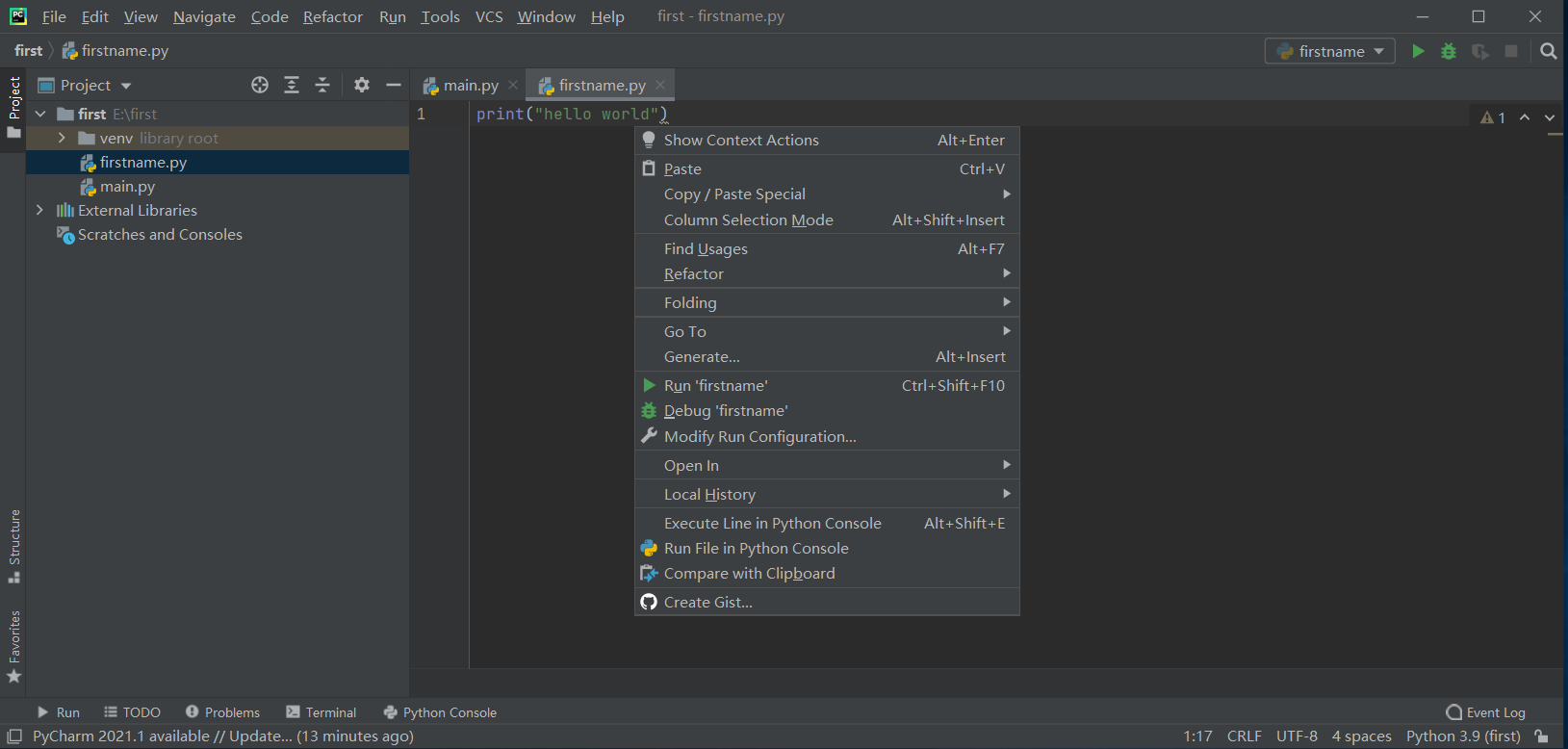
Task: Open the Local History submenu
Action: (x=827, y=495)
